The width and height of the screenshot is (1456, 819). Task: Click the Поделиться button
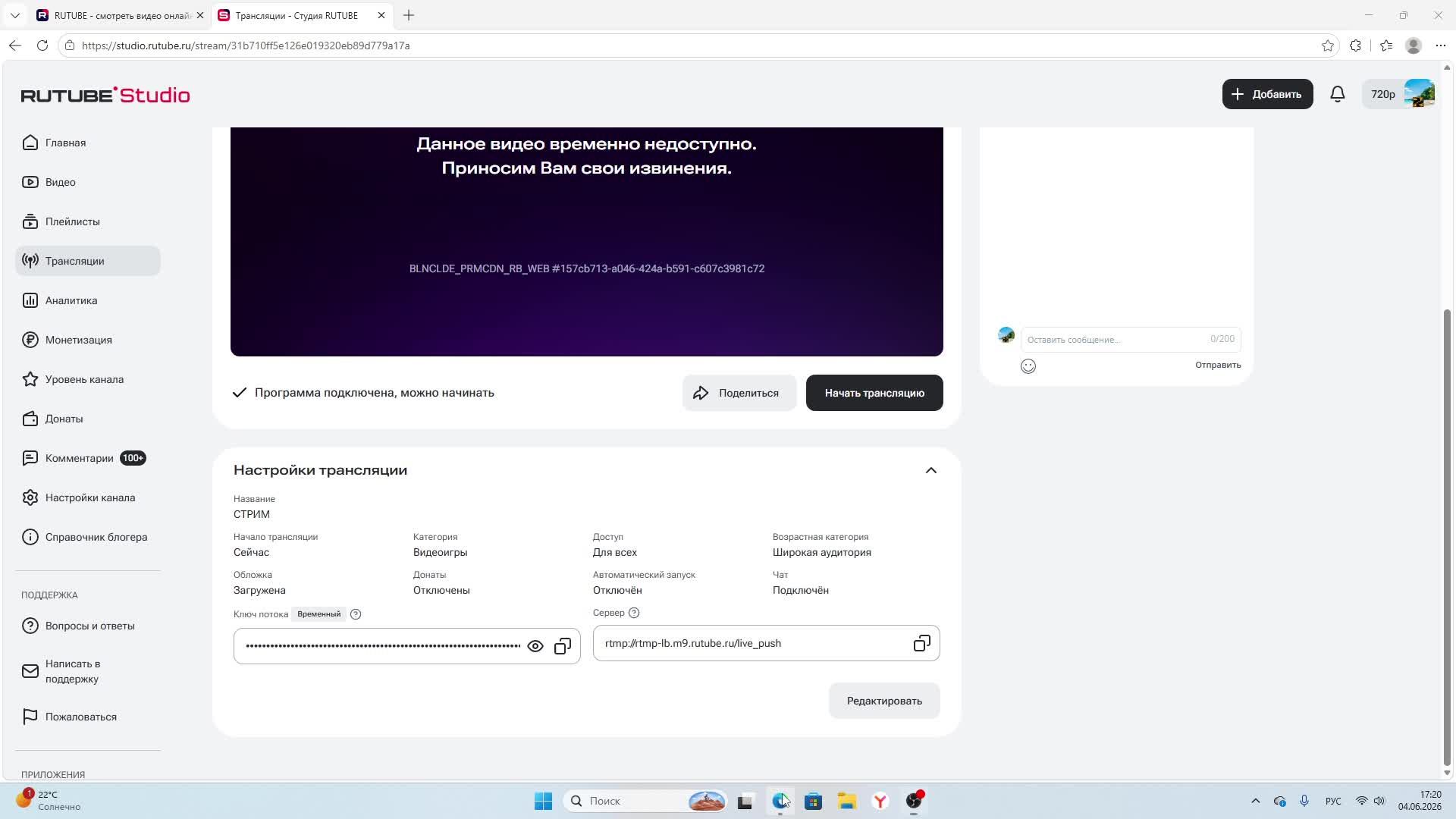click(739, 393)
